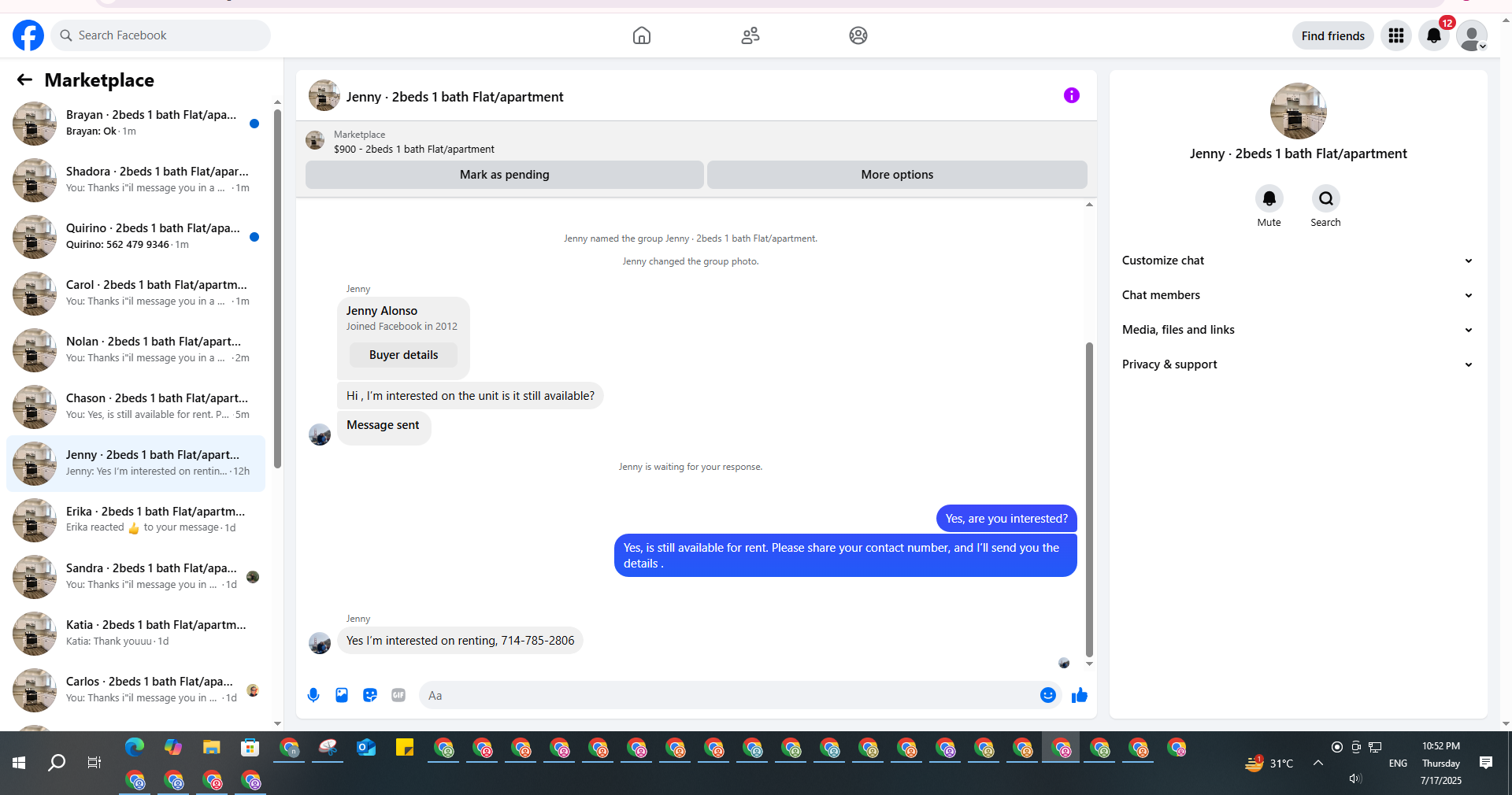Search in conversation using the magnifier icon
Screen dimensions: 1512x795
(1326, 198)
